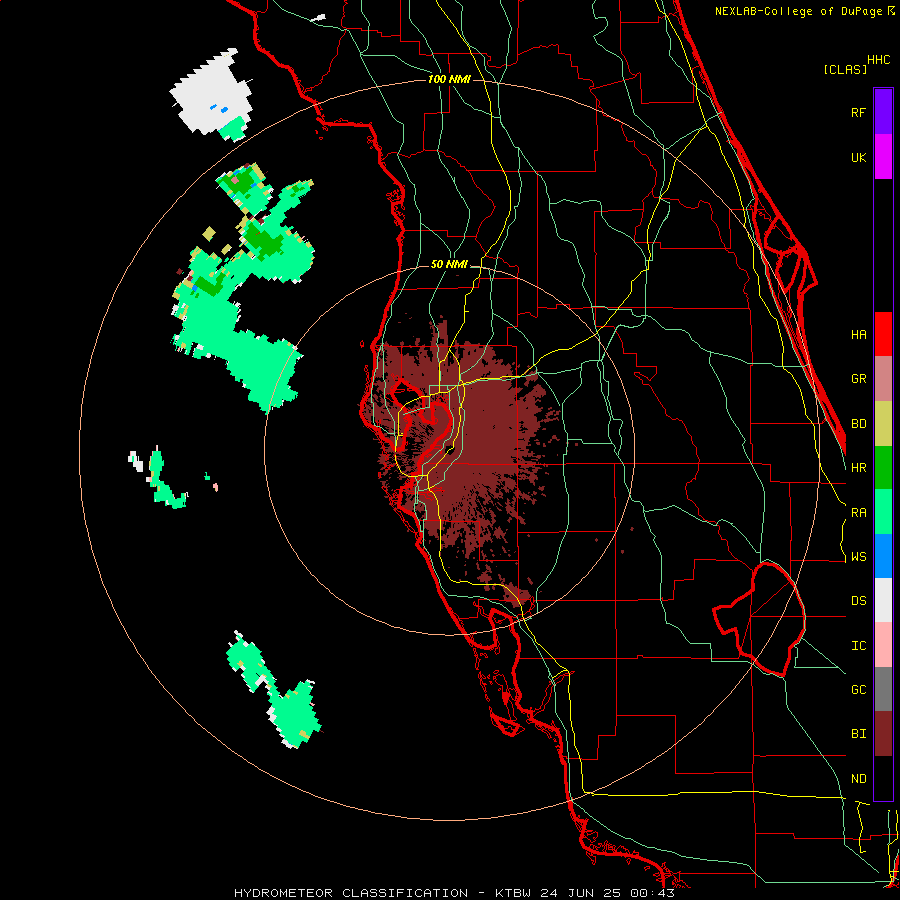Click the ND black legend swatch
Screen dimensions: 900x900
883,778
